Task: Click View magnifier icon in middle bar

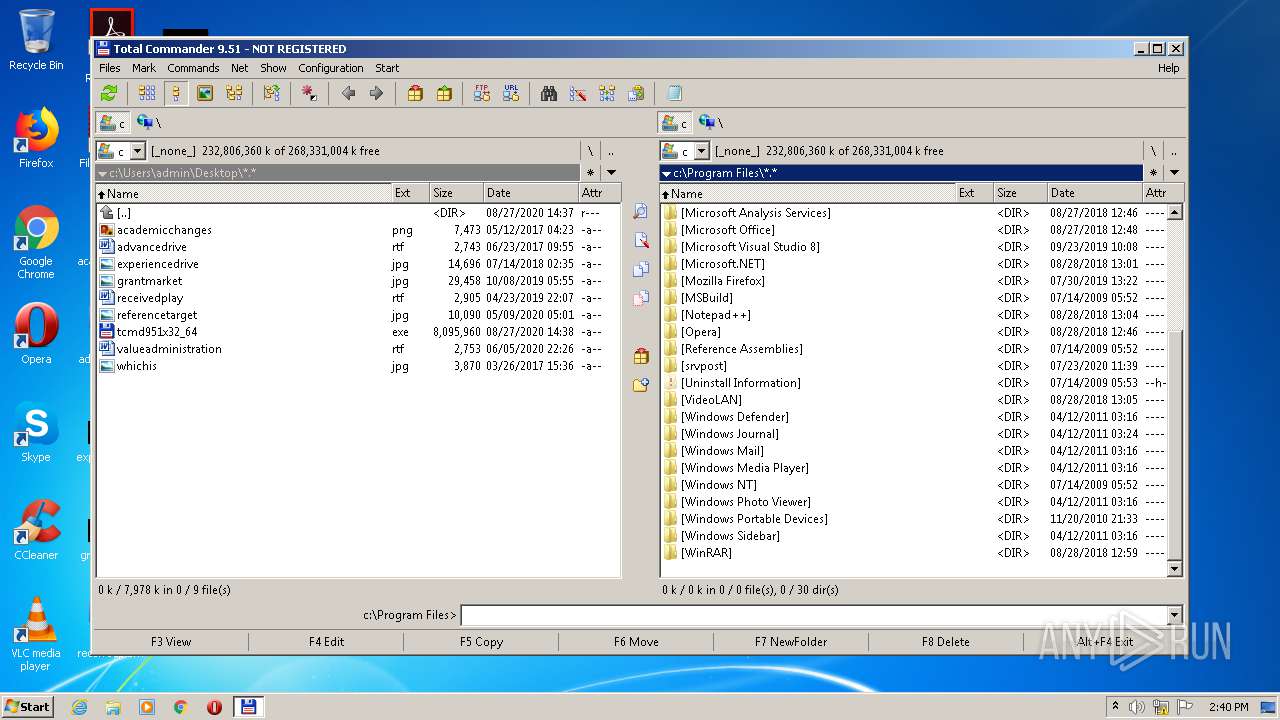Action: [641, 212]
